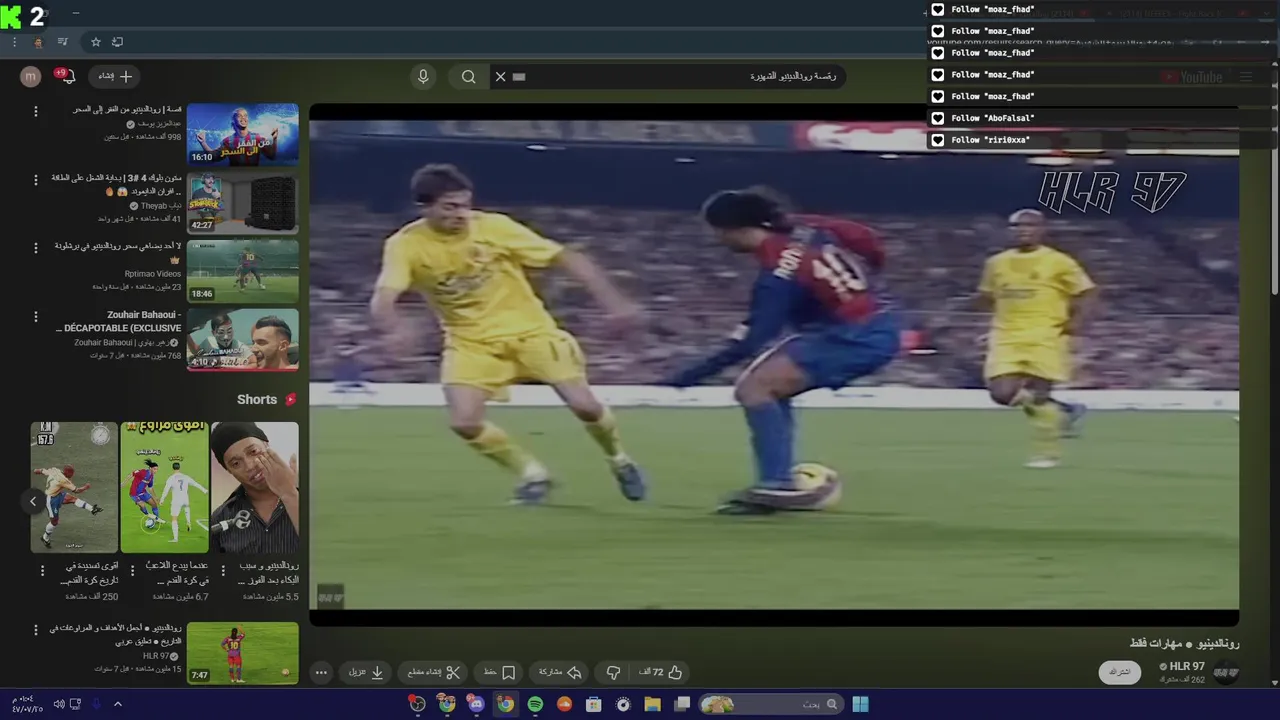Open YouTube notifications bell
Image resolution: width=1280 pixels, height=720 pixels.
68,76
